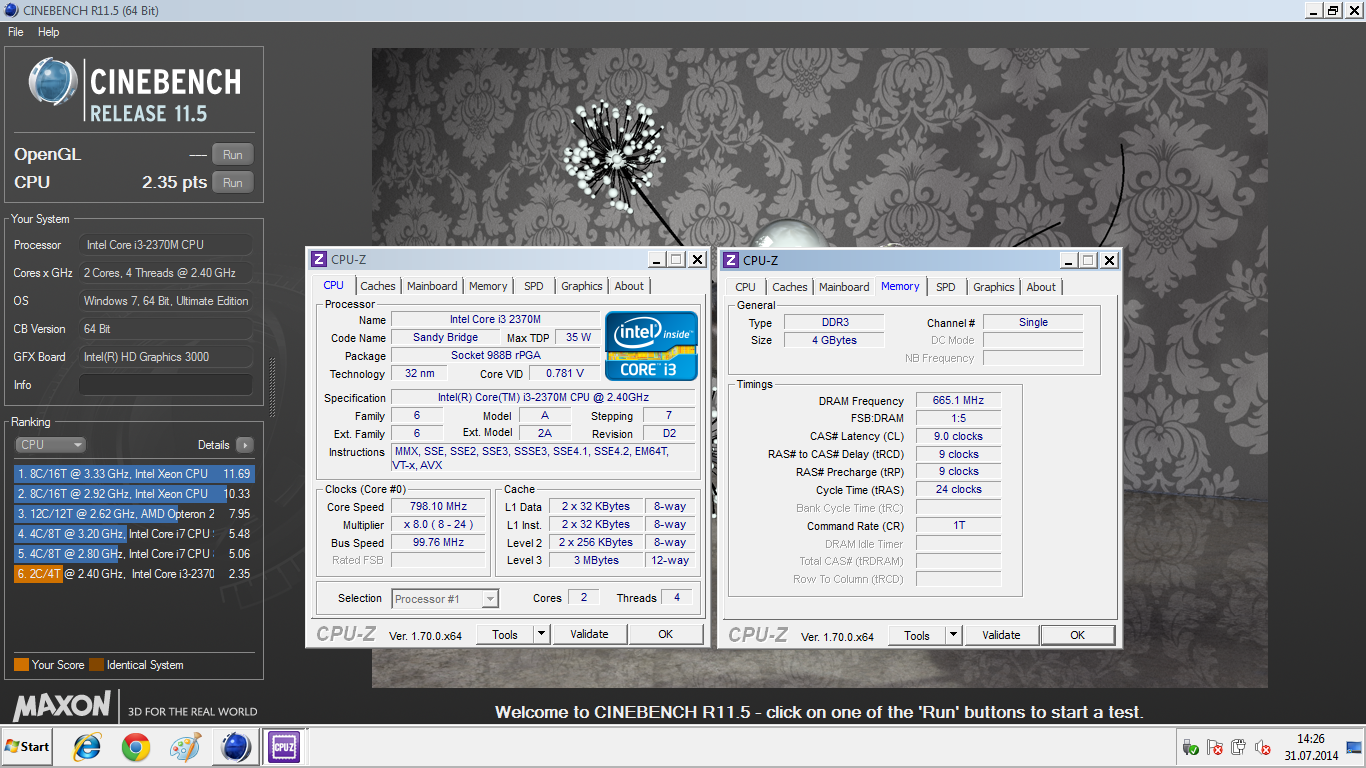Open Action Center flag tray icon

tap(1215, 747)
